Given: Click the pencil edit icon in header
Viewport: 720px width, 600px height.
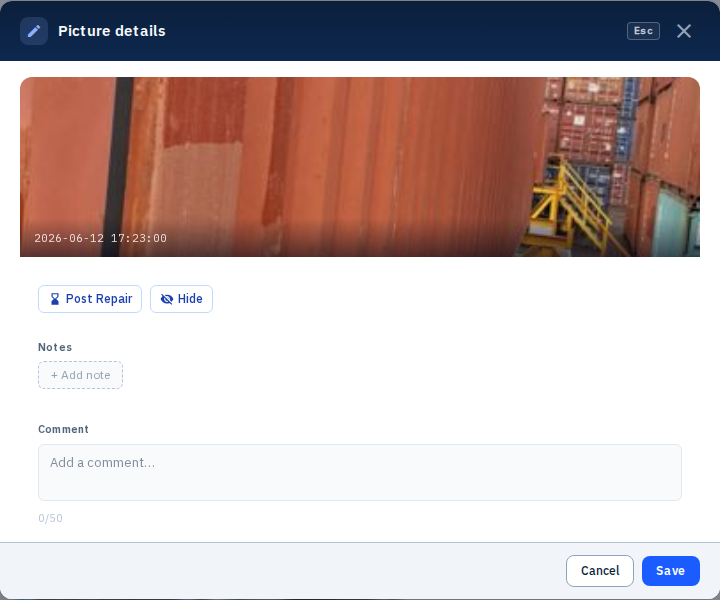Looking at the screenshot, I should [34, 31].
